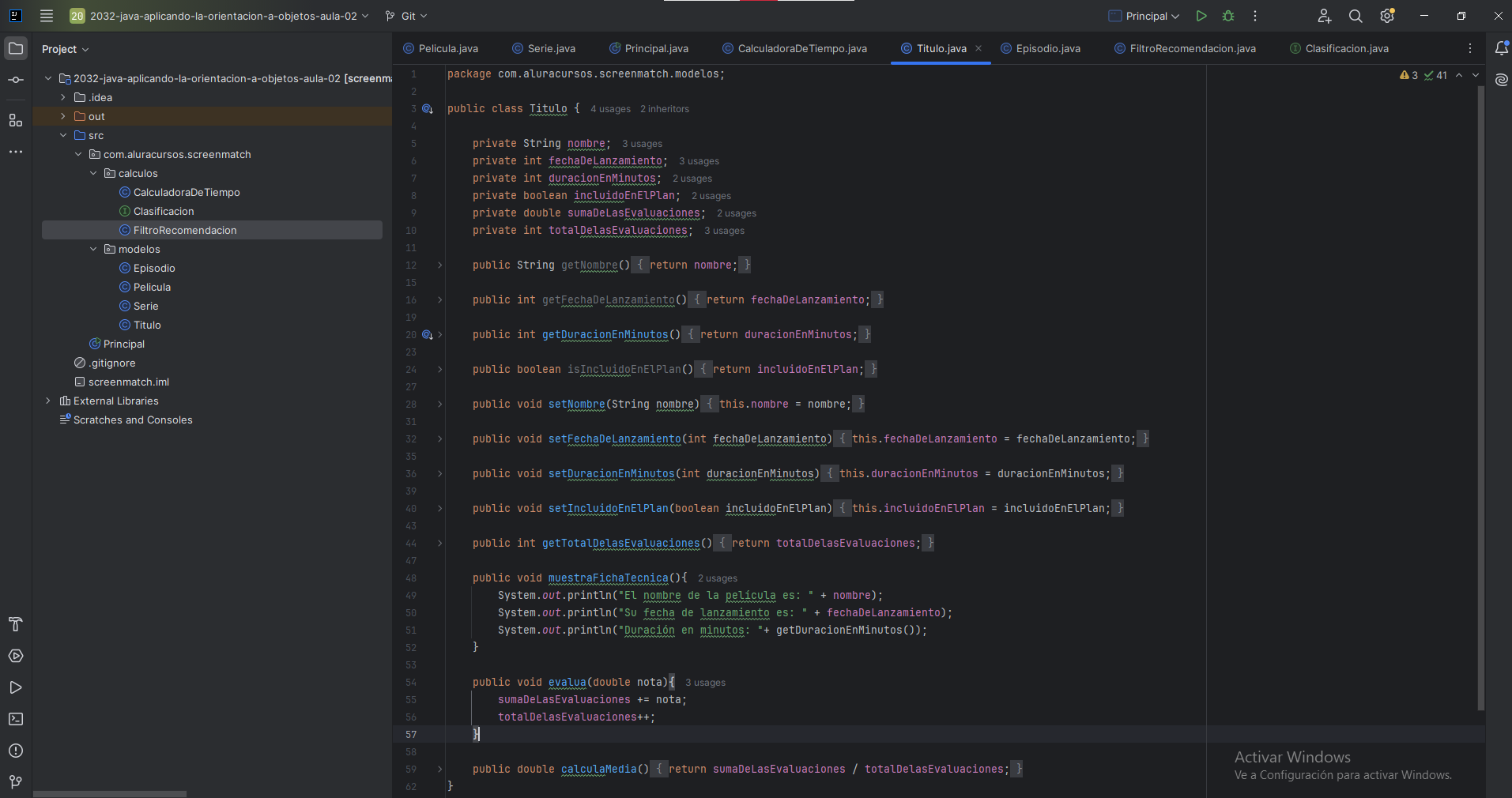Image resolution: width=1512 pixels, height=798 pixels.
Task: Open the Build hammer tool window
Action: click(16, 624)
